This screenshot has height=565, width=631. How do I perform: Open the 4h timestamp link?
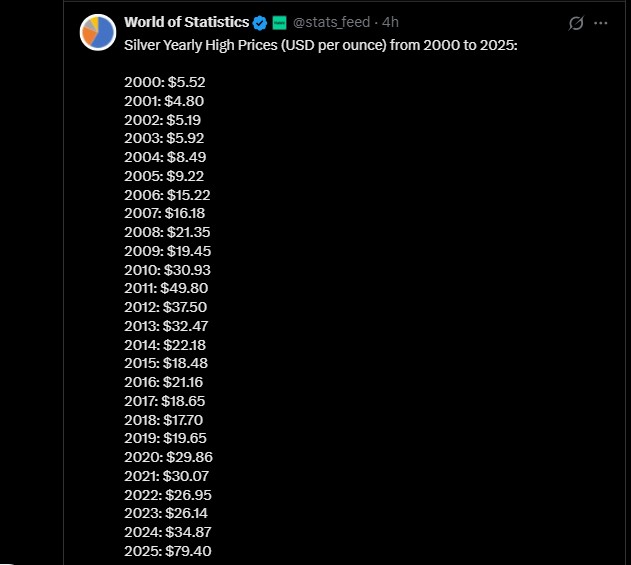click(x=391, y=23)
